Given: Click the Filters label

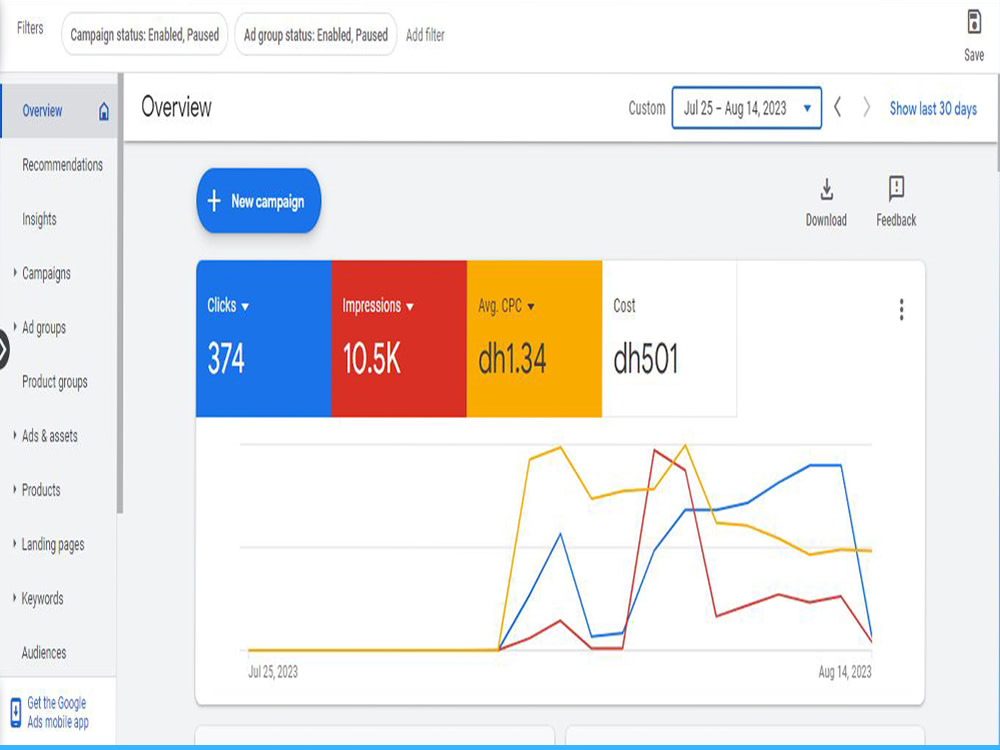Looking at the screenshot, I should (30, 28).
